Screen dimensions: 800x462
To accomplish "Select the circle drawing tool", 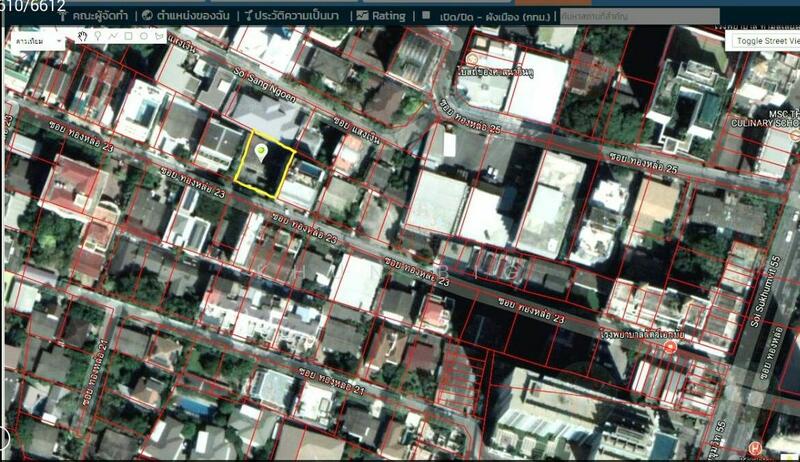I will [x=143, y=36].
